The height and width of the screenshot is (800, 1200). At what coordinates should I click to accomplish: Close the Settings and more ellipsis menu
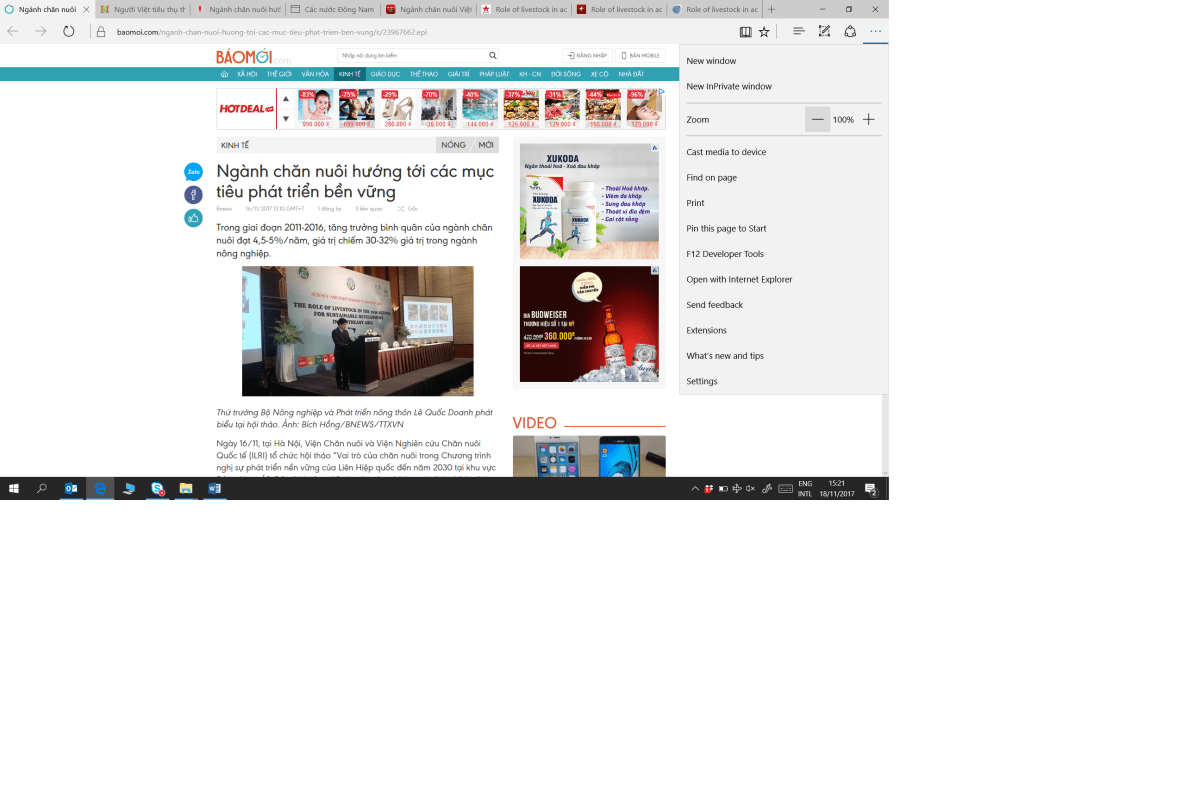875,31
